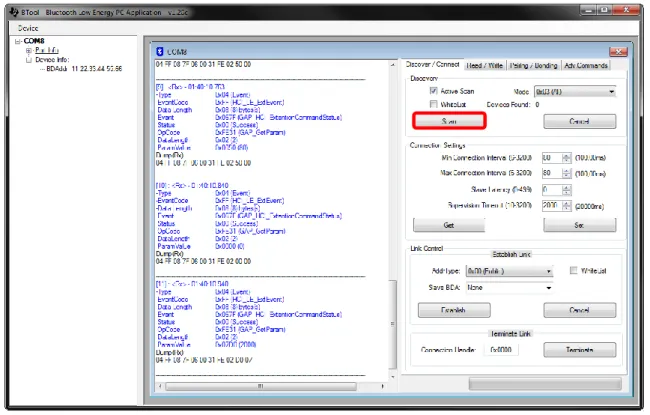Adjust the Min Connection Interval stepper
Viewport: 650px width, 415px height.
567,158
